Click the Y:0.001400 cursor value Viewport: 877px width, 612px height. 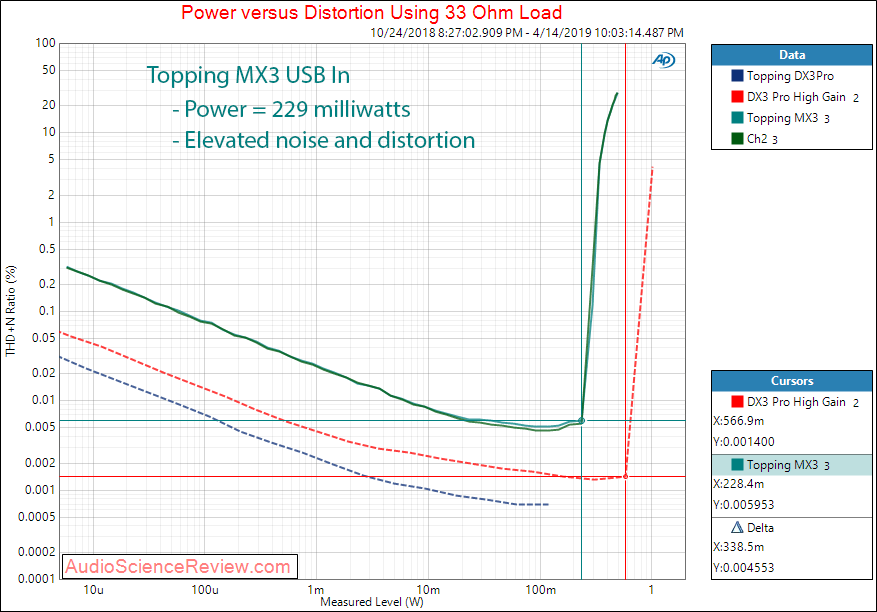click(744, 442)
